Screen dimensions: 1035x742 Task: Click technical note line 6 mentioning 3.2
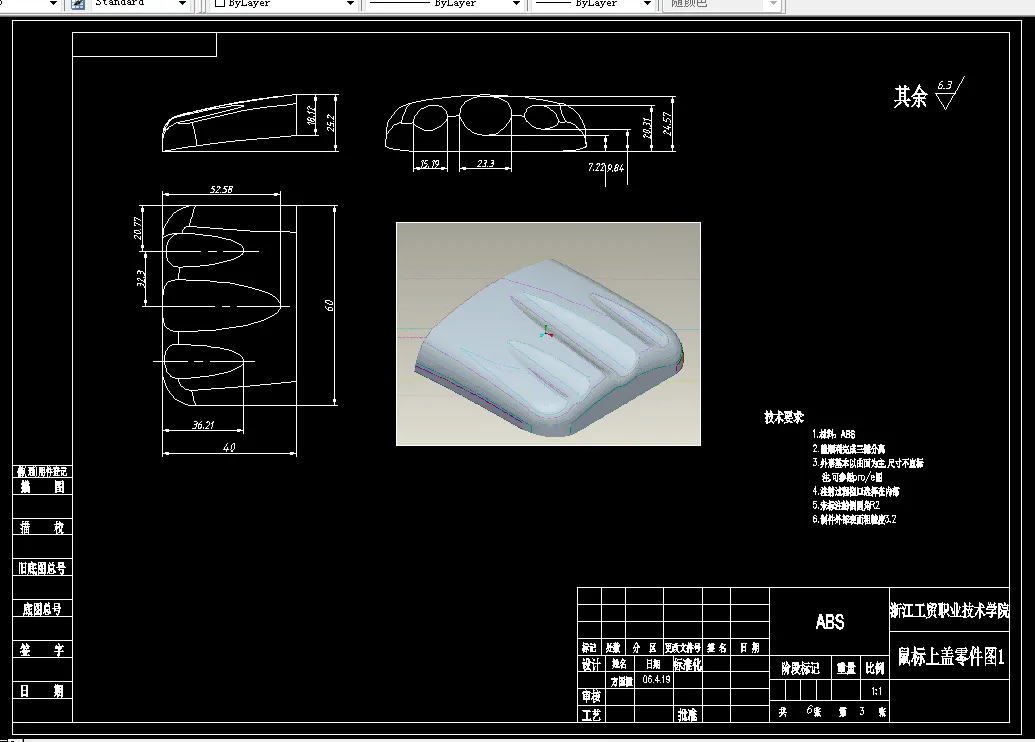click(x=854, y=520)
